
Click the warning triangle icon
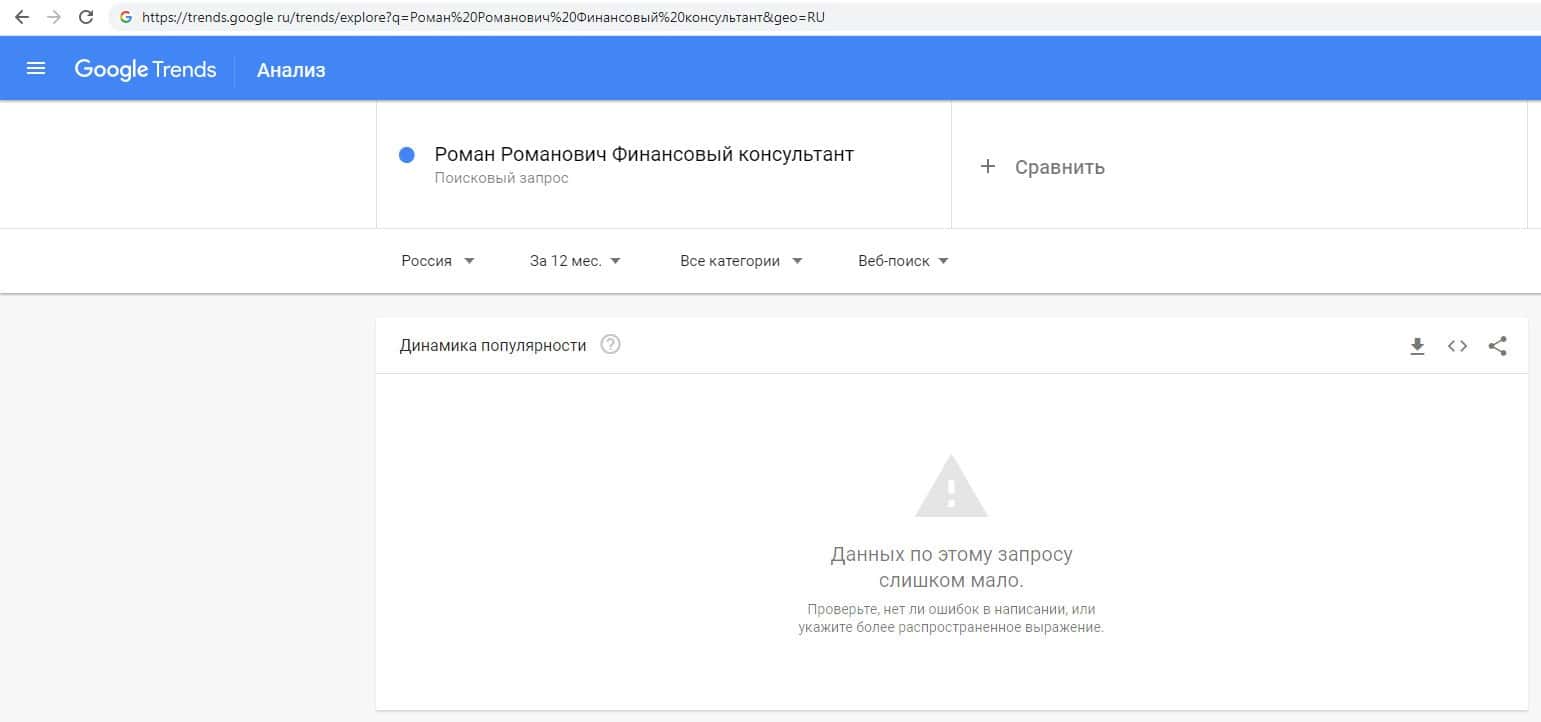point(951,487)
